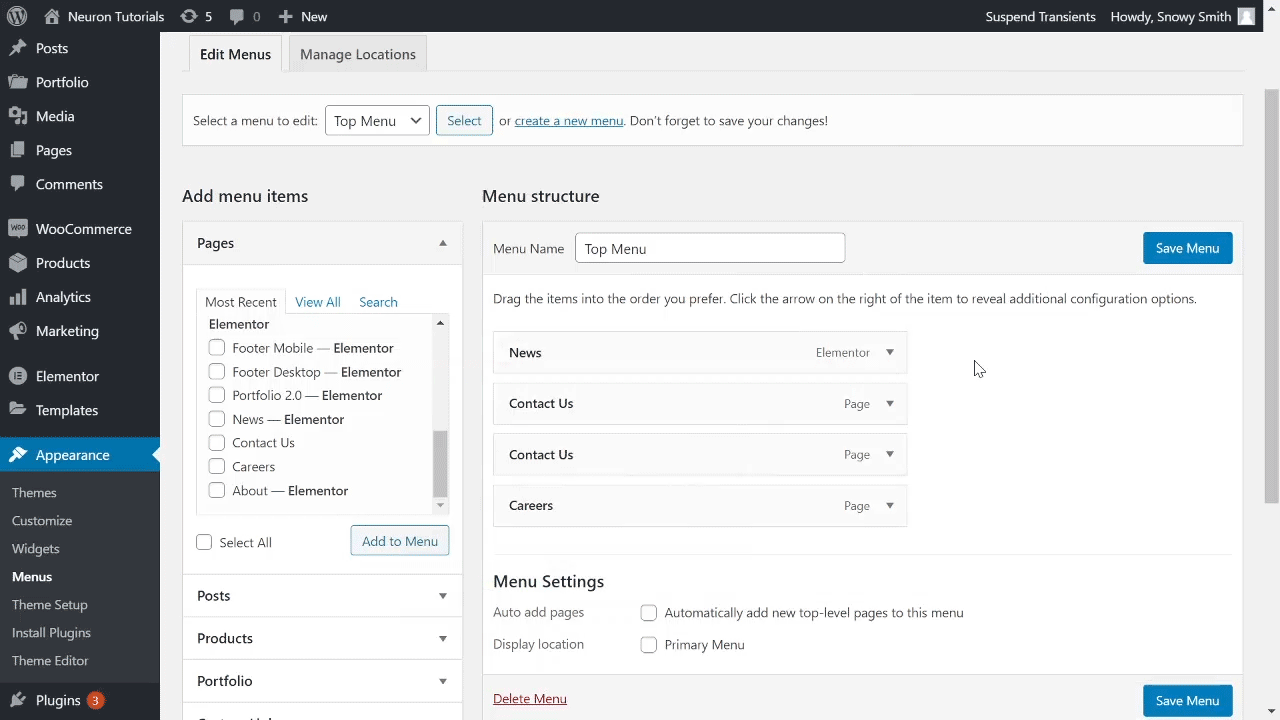This screenshot has width=1280, height=720.
Task: Click the Products icon in sidebar
Action: click(x=17, y=263)
